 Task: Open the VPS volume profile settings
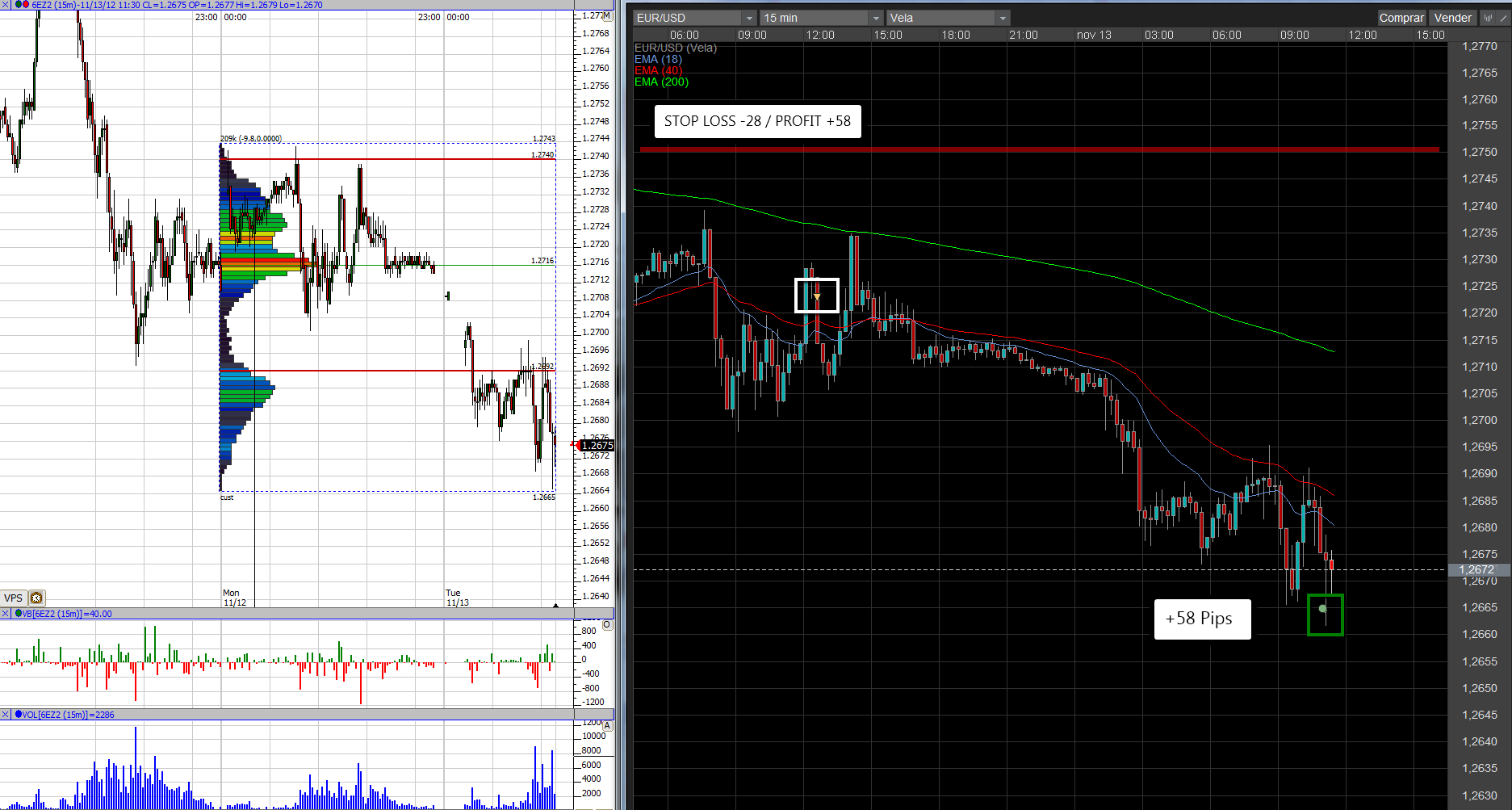[x=14, y=598]
